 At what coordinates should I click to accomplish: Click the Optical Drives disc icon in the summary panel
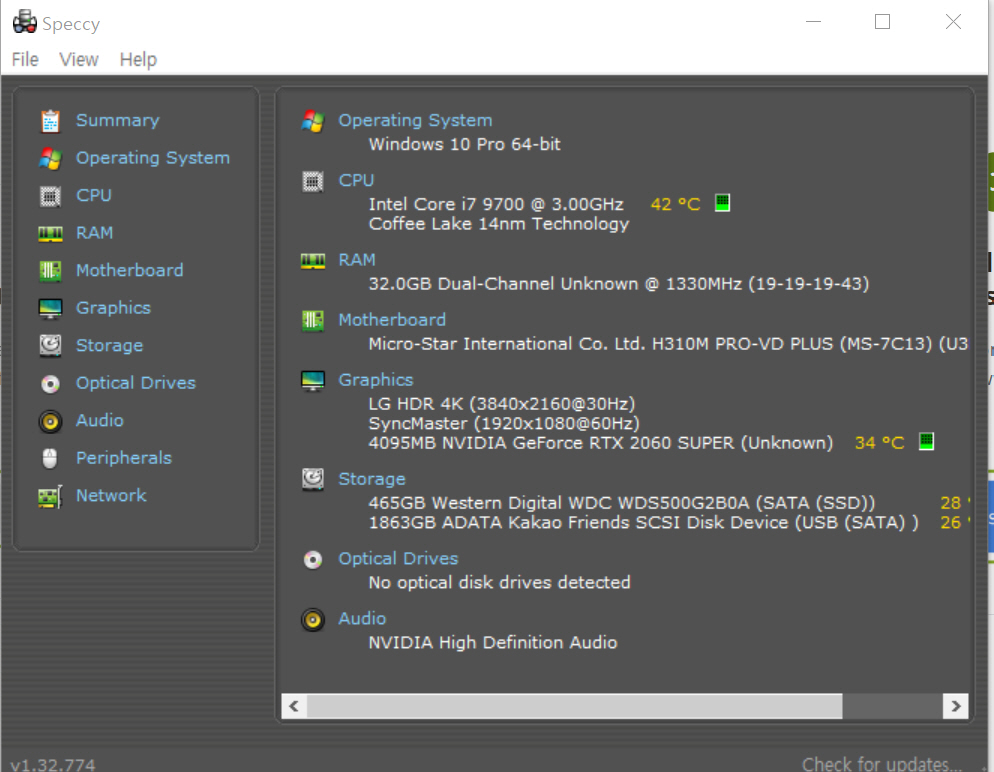coord(313,559)
